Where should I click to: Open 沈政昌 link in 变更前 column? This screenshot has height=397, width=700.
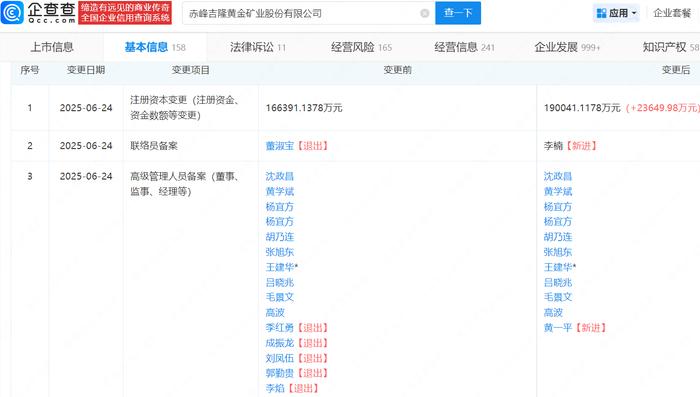(x=280, y=176)
